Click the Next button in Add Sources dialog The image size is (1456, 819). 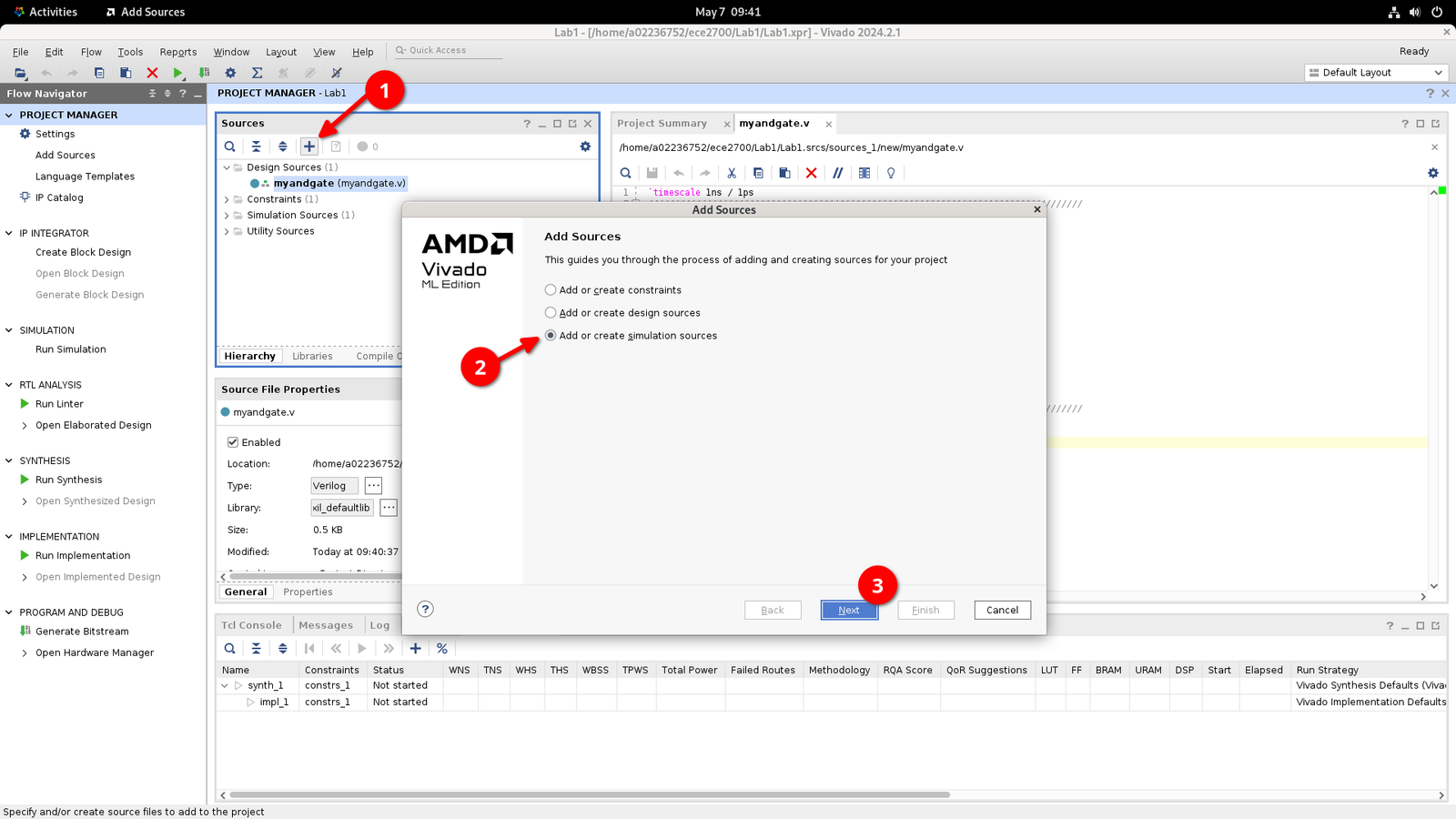pyautogui.click(x=849, y=611)
